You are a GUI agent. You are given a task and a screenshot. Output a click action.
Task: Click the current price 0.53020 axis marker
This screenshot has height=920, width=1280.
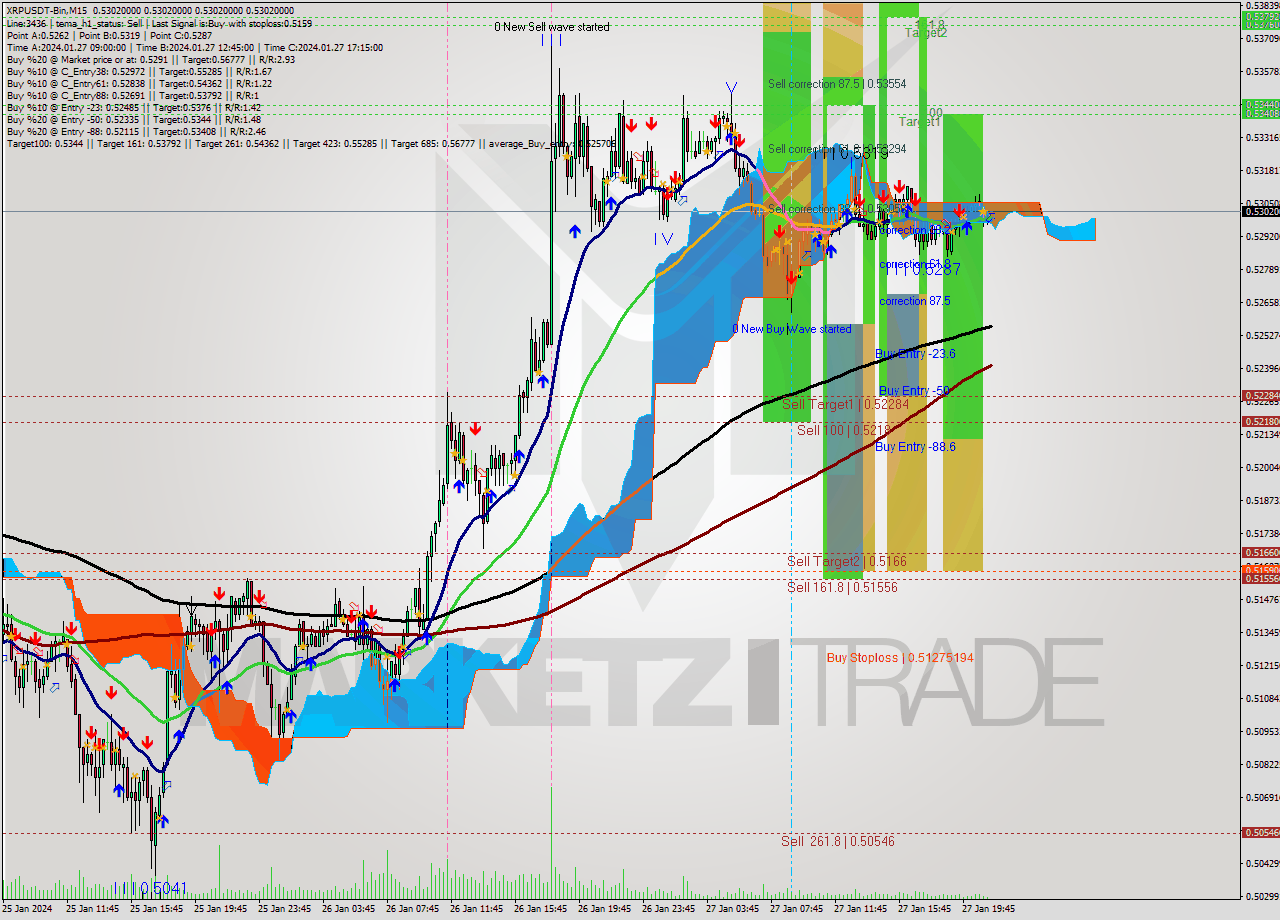click(1260, 211)
